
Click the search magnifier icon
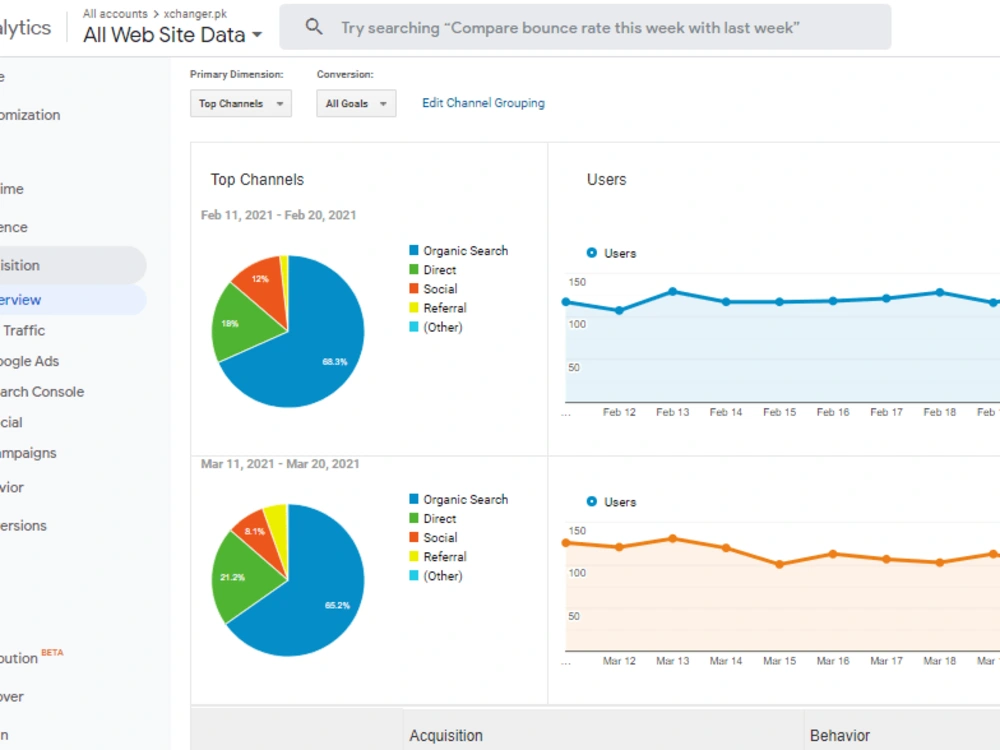(x=313, y=27)
